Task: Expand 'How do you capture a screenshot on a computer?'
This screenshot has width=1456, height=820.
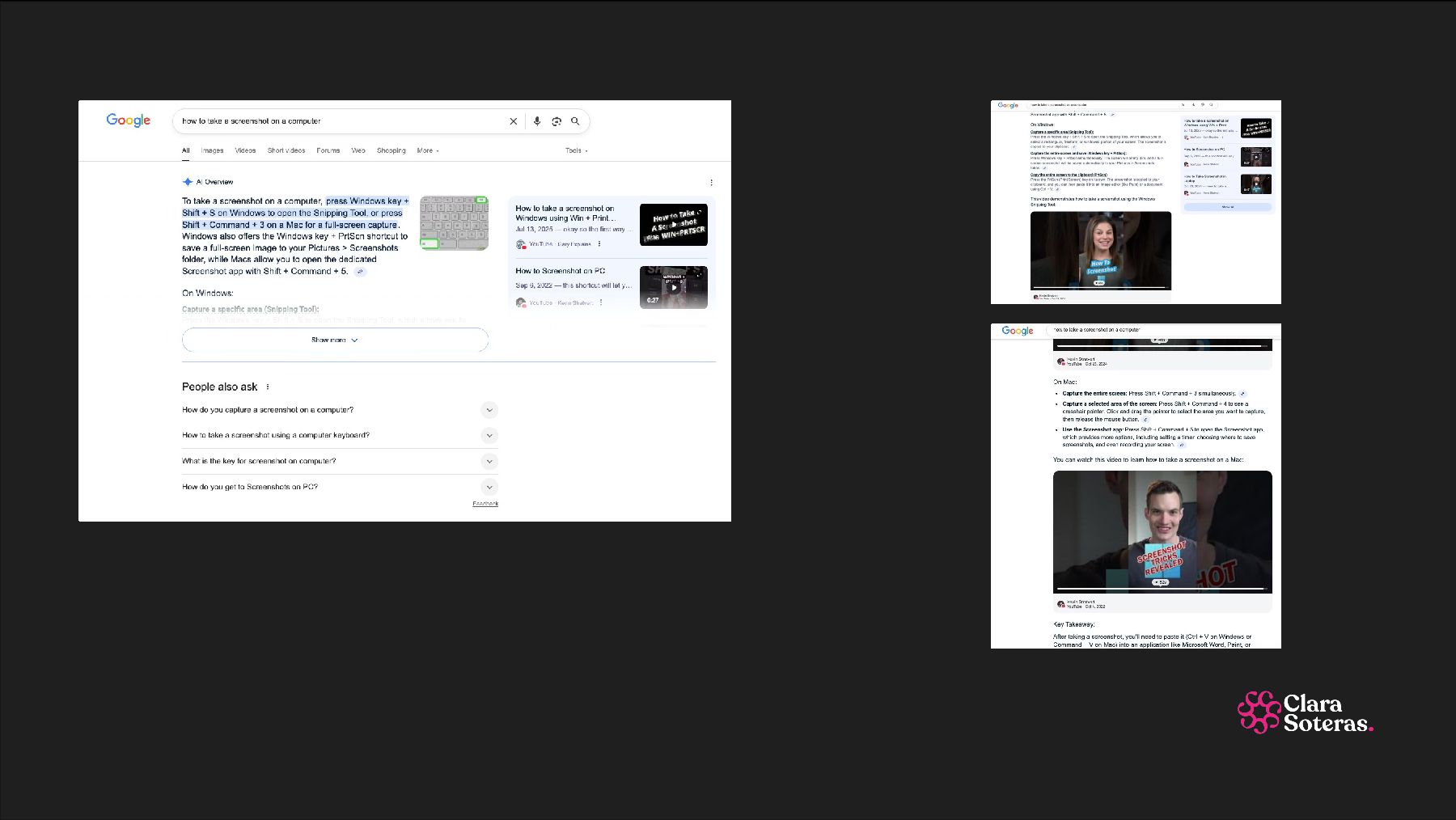Action: [489, 410]
